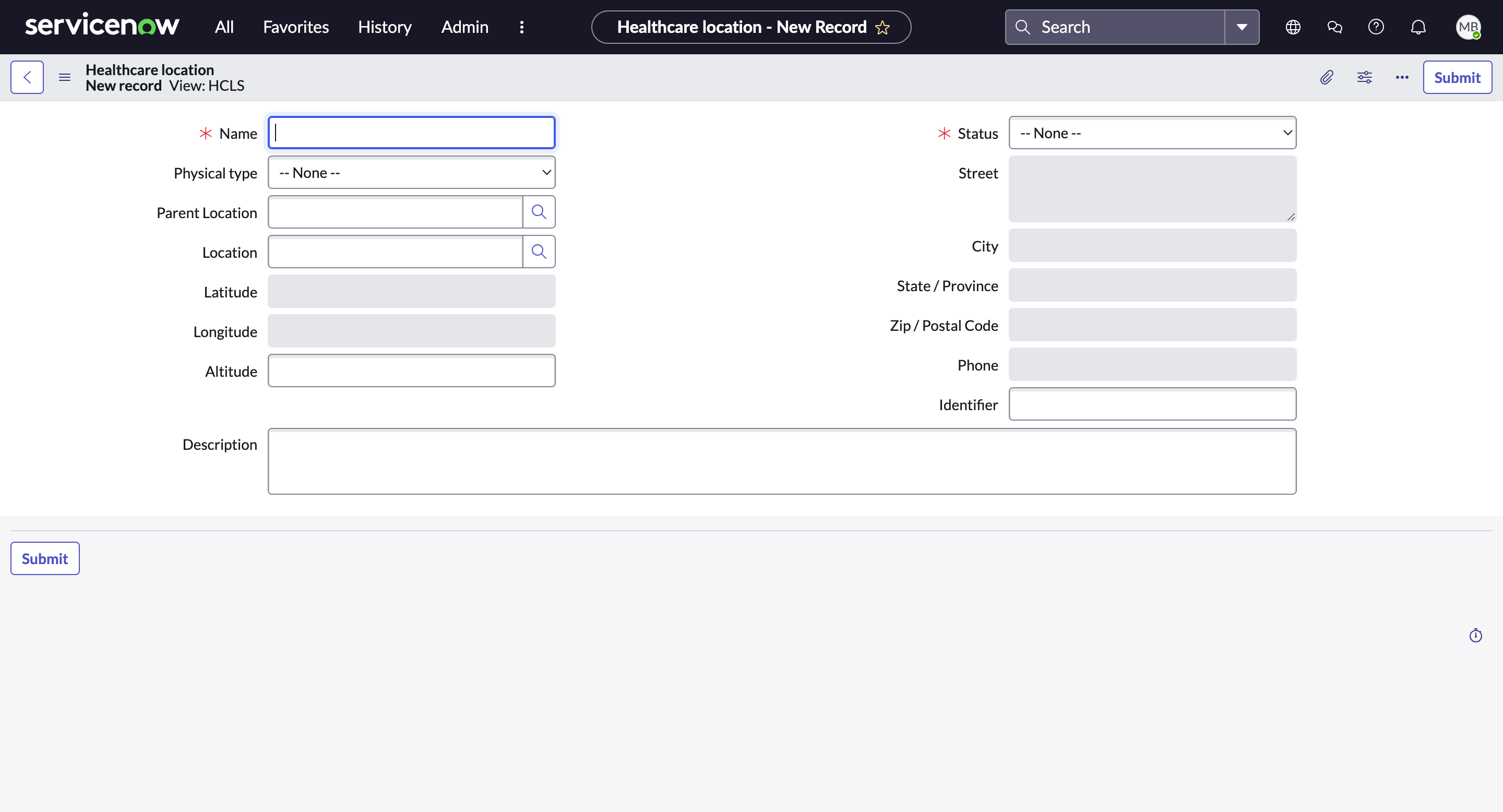This screenshot has height=812, width=1503.
Task: Click the bottom Submit button
Action: [45, 558]
